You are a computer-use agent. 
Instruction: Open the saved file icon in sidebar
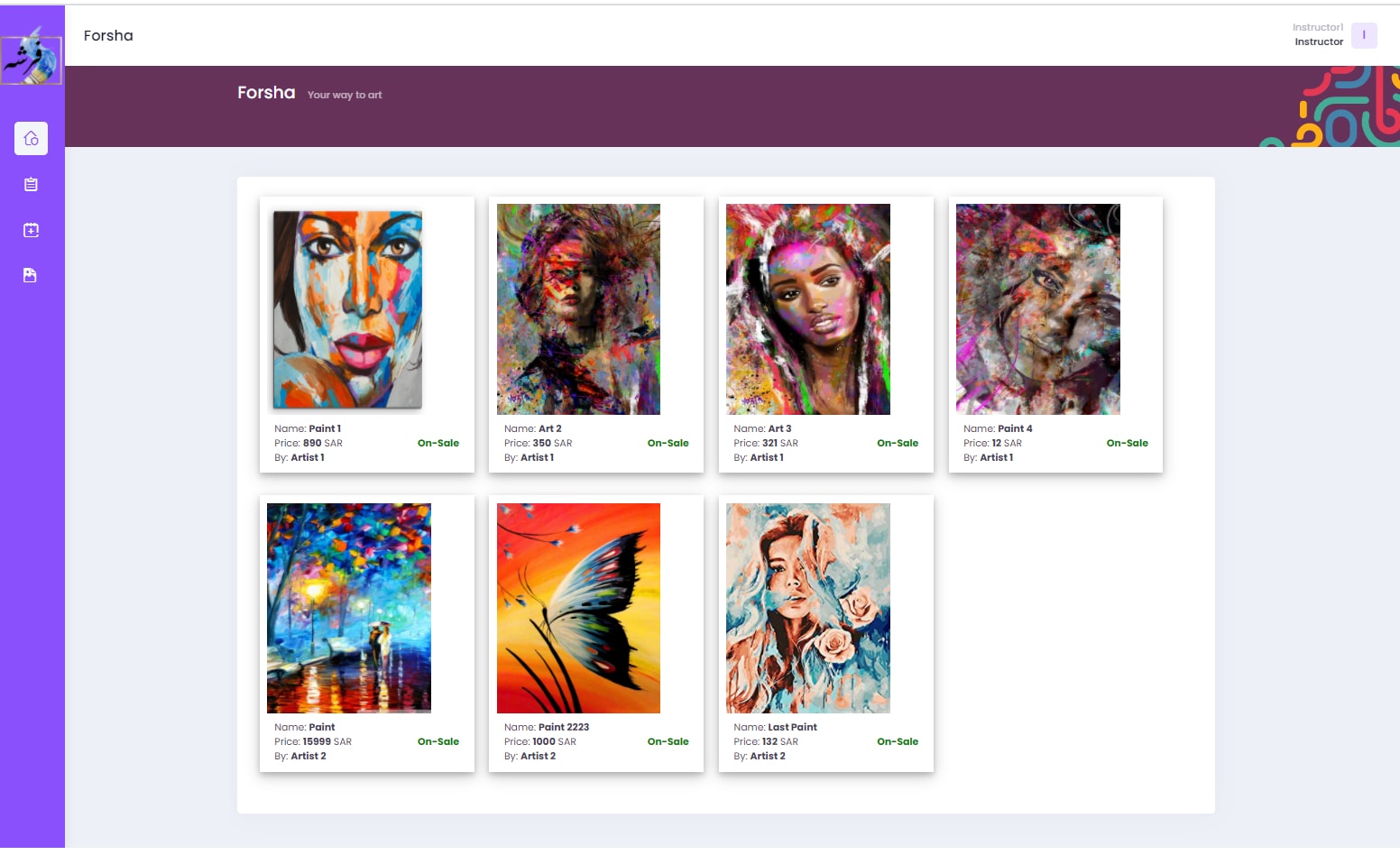click(x=31, y=275)
